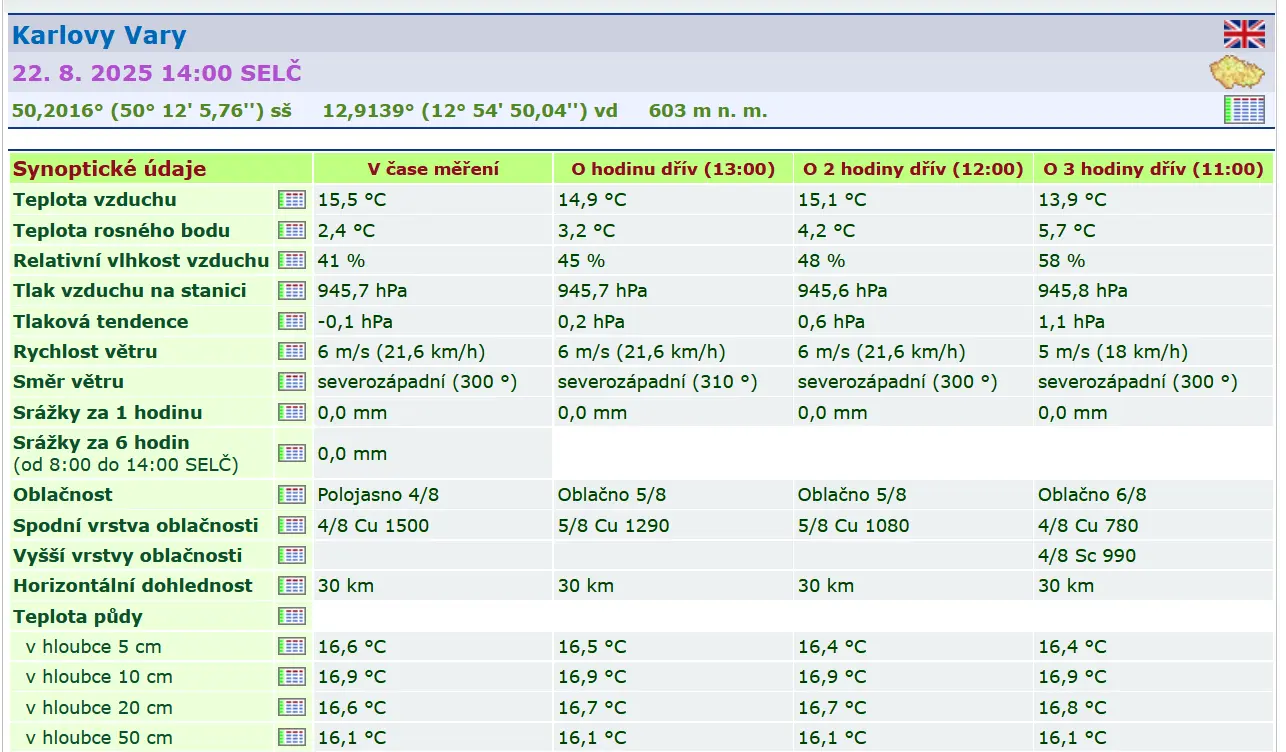Image resolution: width=1286 pixels, height=752 pixels.
Task: Open table icon next to Rychlost větru
Action: [x=291, y=351]
